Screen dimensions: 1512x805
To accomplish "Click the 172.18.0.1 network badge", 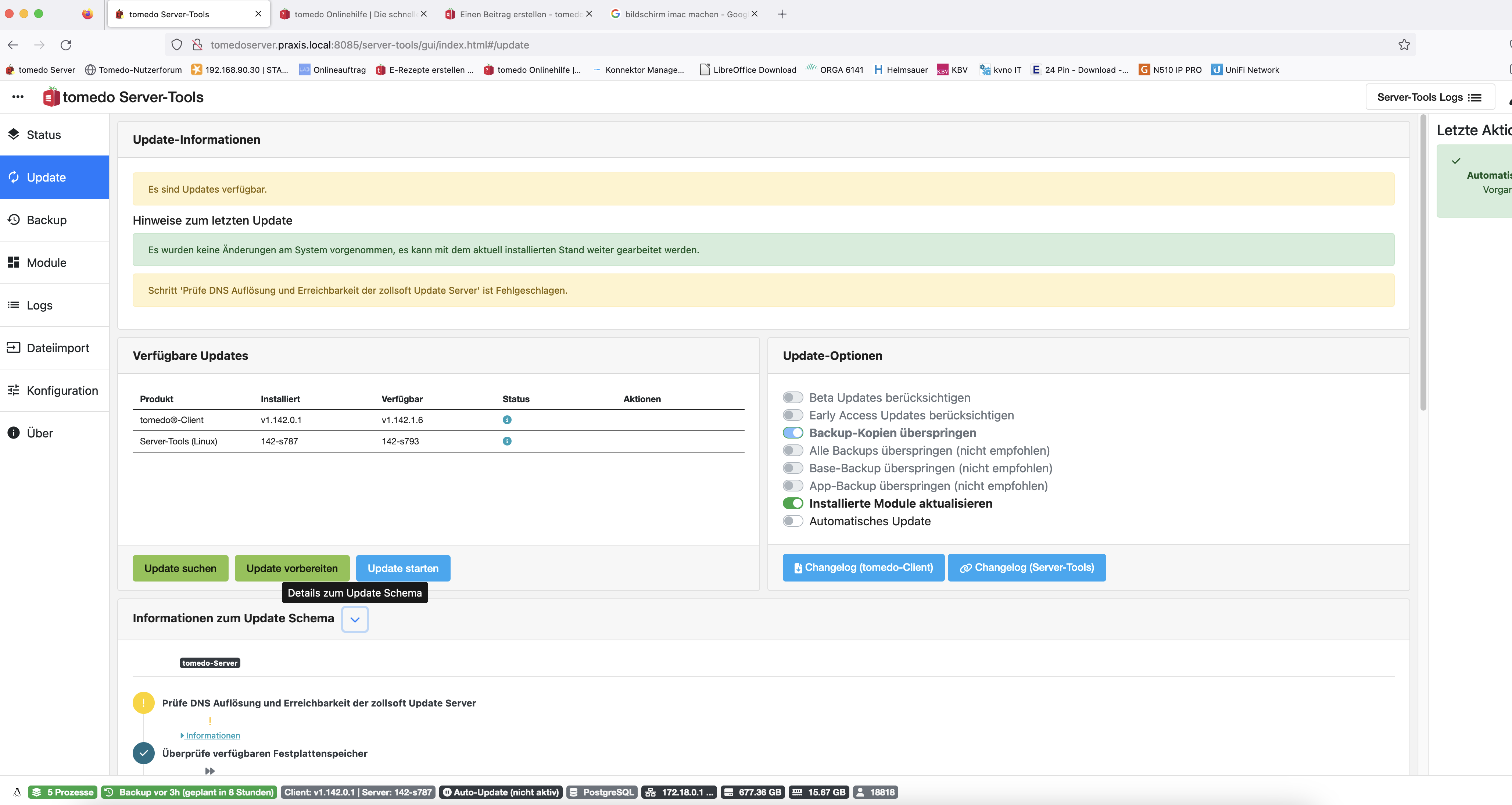I will pos(679,792).
